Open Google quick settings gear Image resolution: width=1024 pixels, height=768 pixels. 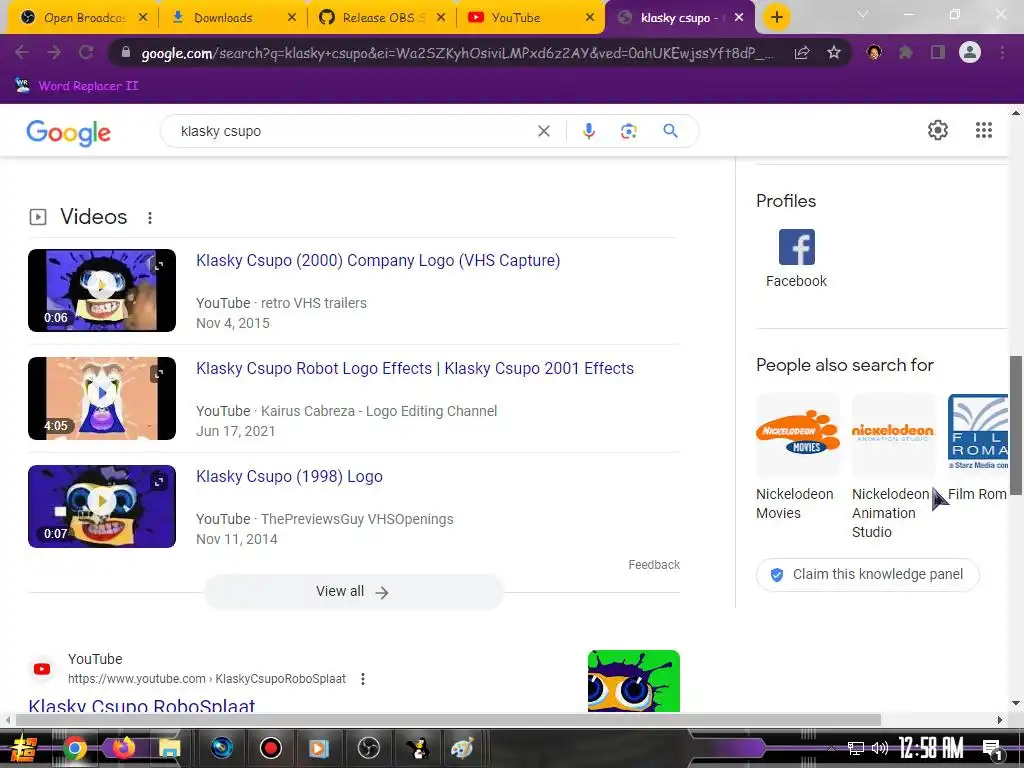pos(938,130)
